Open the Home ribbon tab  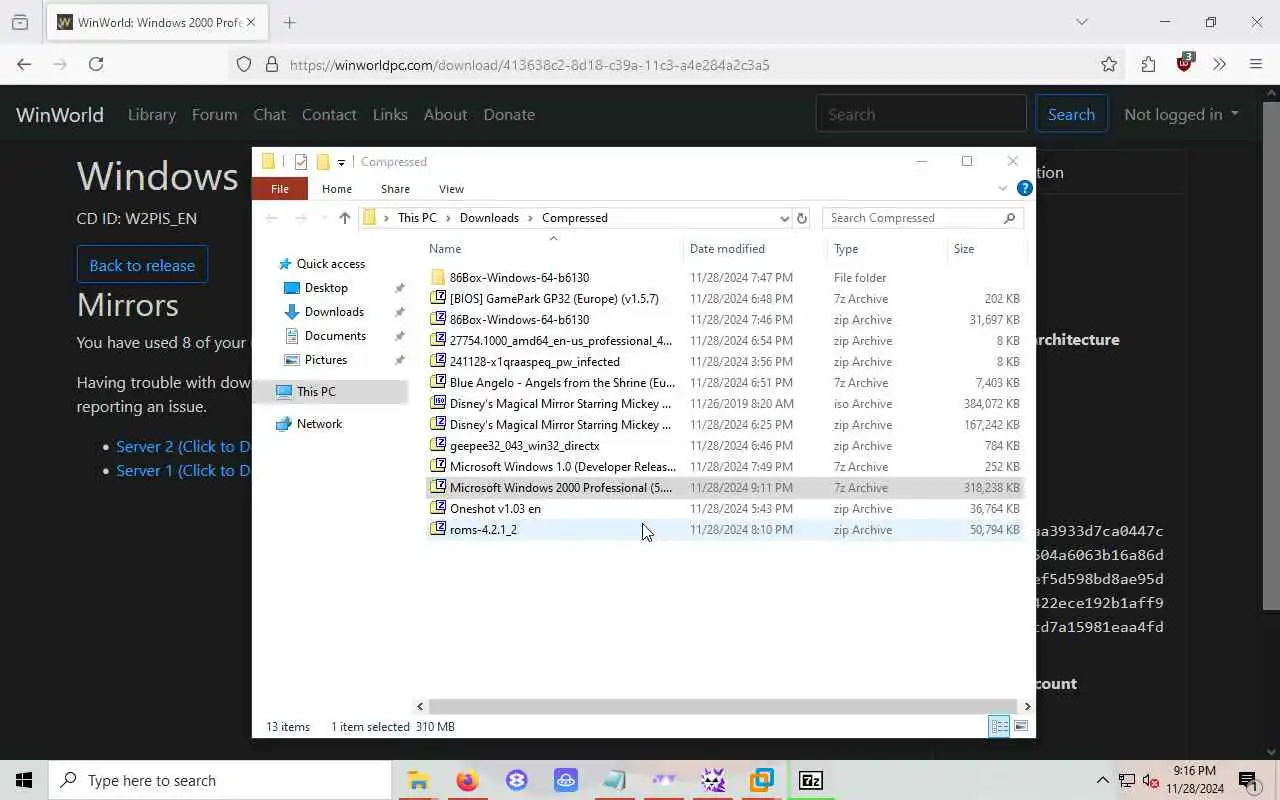(x=337, y=189)
